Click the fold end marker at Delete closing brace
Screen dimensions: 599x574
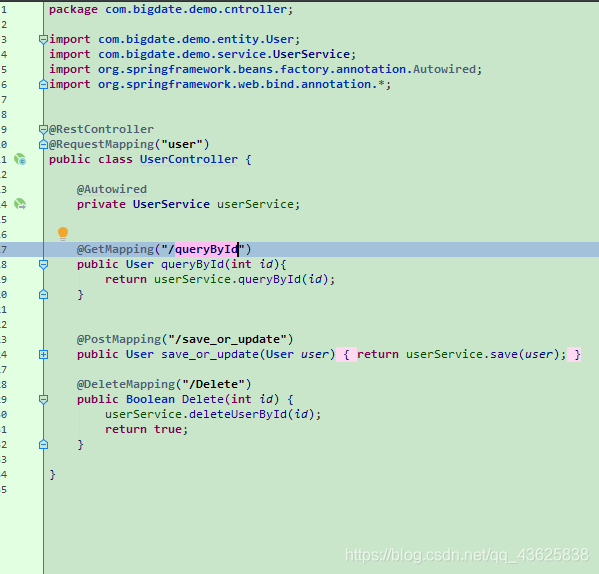(43, 445)
